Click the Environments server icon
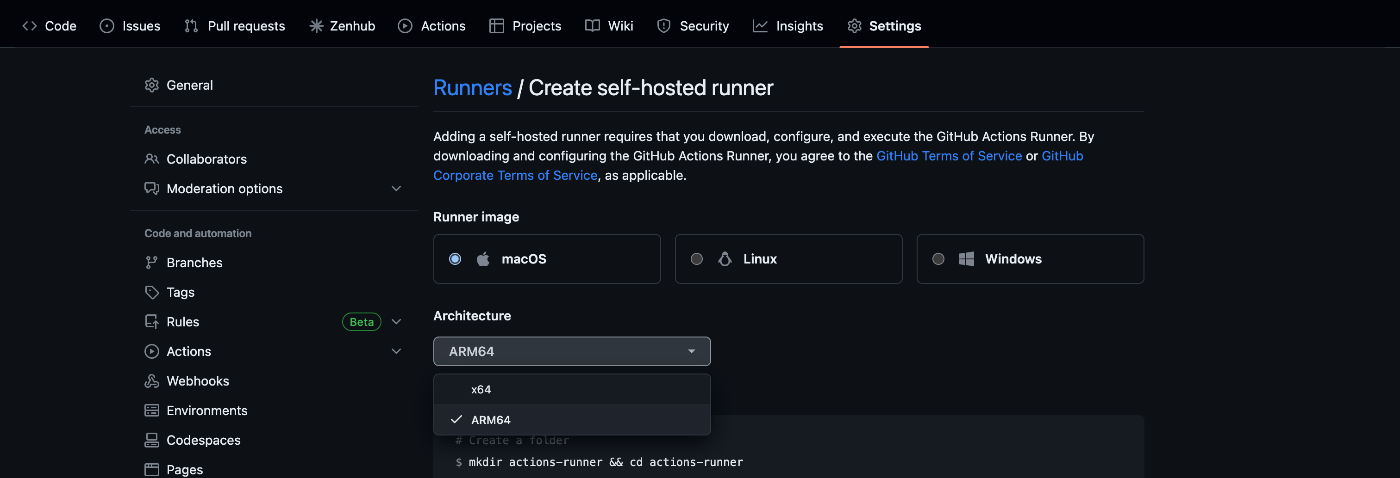1400x478 pixels. (x=152, y=410)
